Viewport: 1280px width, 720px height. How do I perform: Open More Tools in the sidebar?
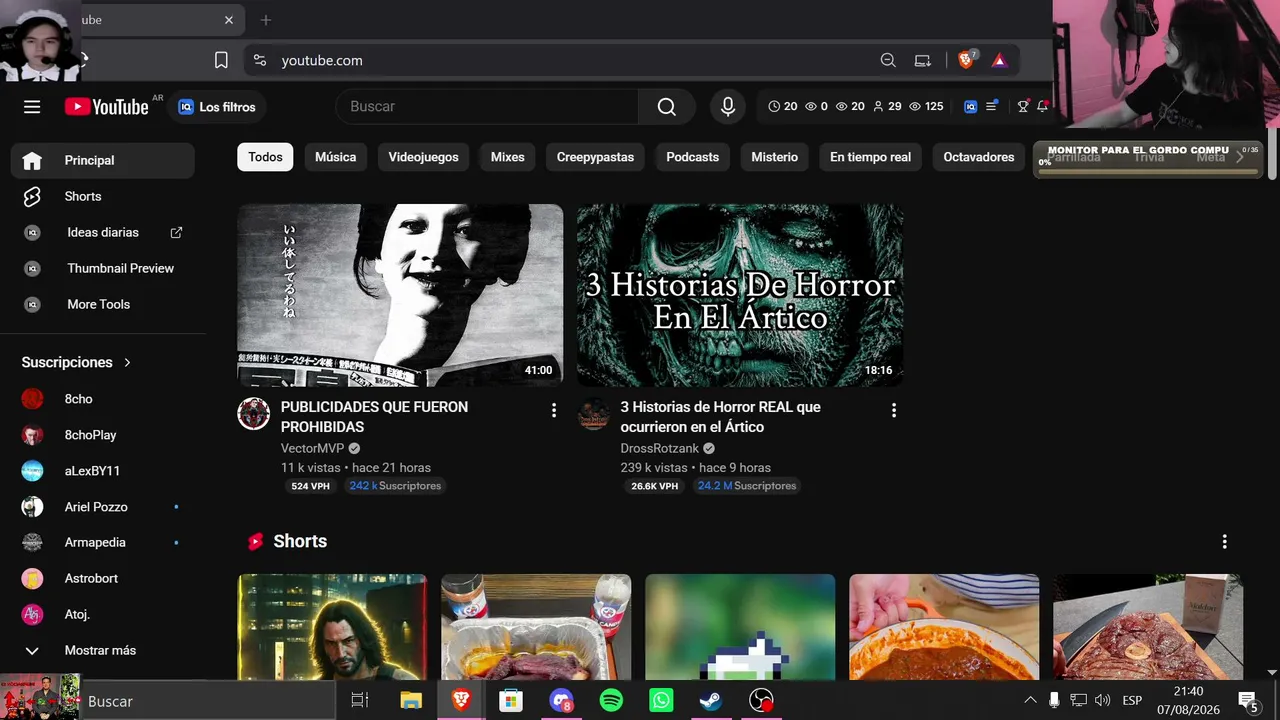104,304
